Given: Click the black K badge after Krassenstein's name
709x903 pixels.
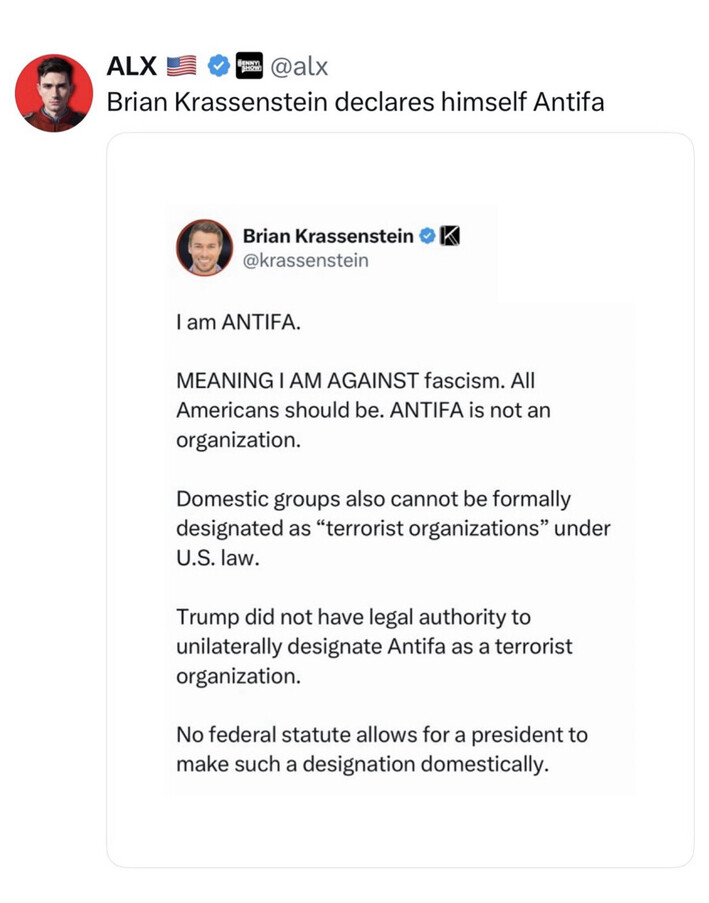Looking at the screenshot, I should (449, 236).
